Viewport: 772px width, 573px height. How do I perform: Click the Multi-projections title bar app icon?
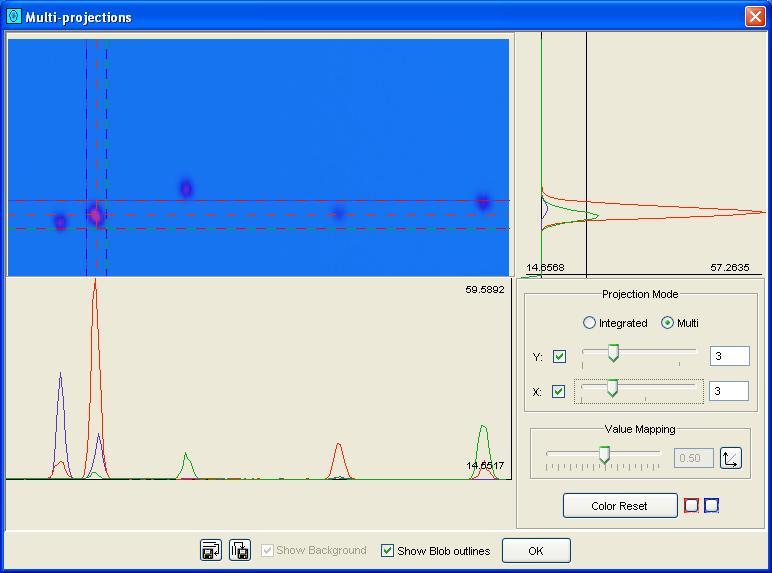click(13, 17)
